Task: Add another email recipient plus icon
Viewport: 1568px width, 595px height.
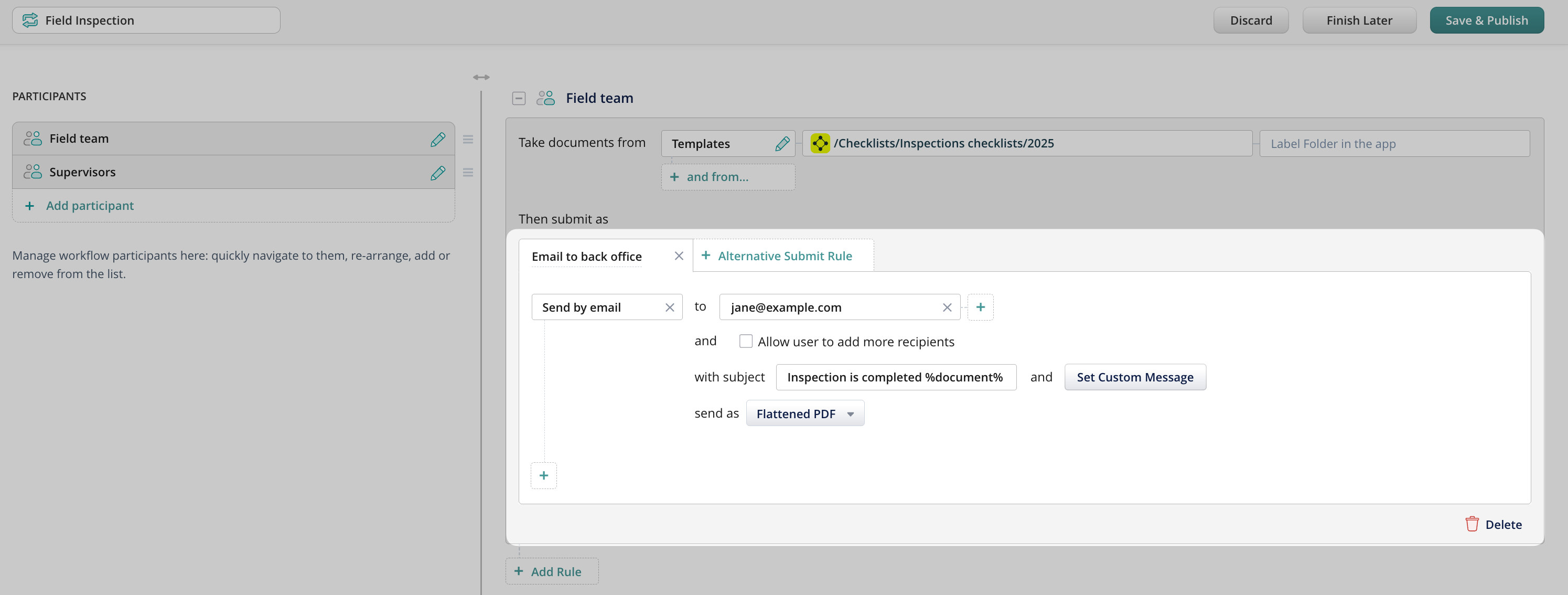Action: point(980,307)
